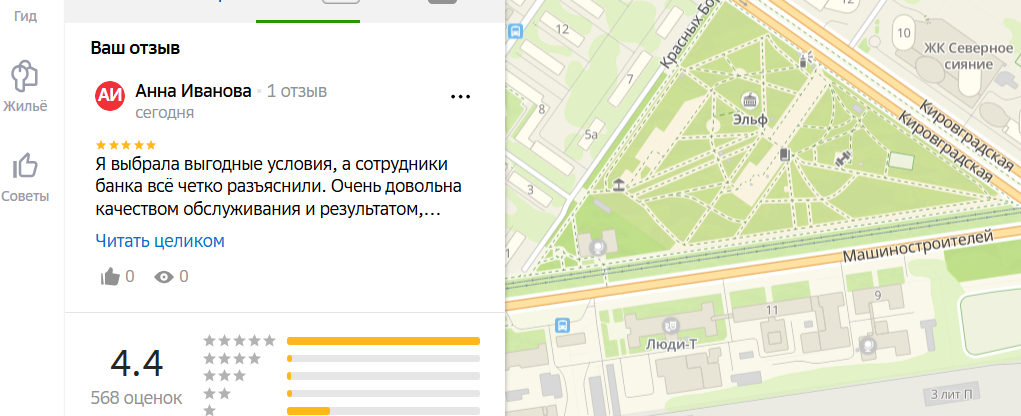Image resolution: width=1021 pixels, height=416 pixels.
Task: Click Анна Иванова's avatar icon
Action: point(111,96)
